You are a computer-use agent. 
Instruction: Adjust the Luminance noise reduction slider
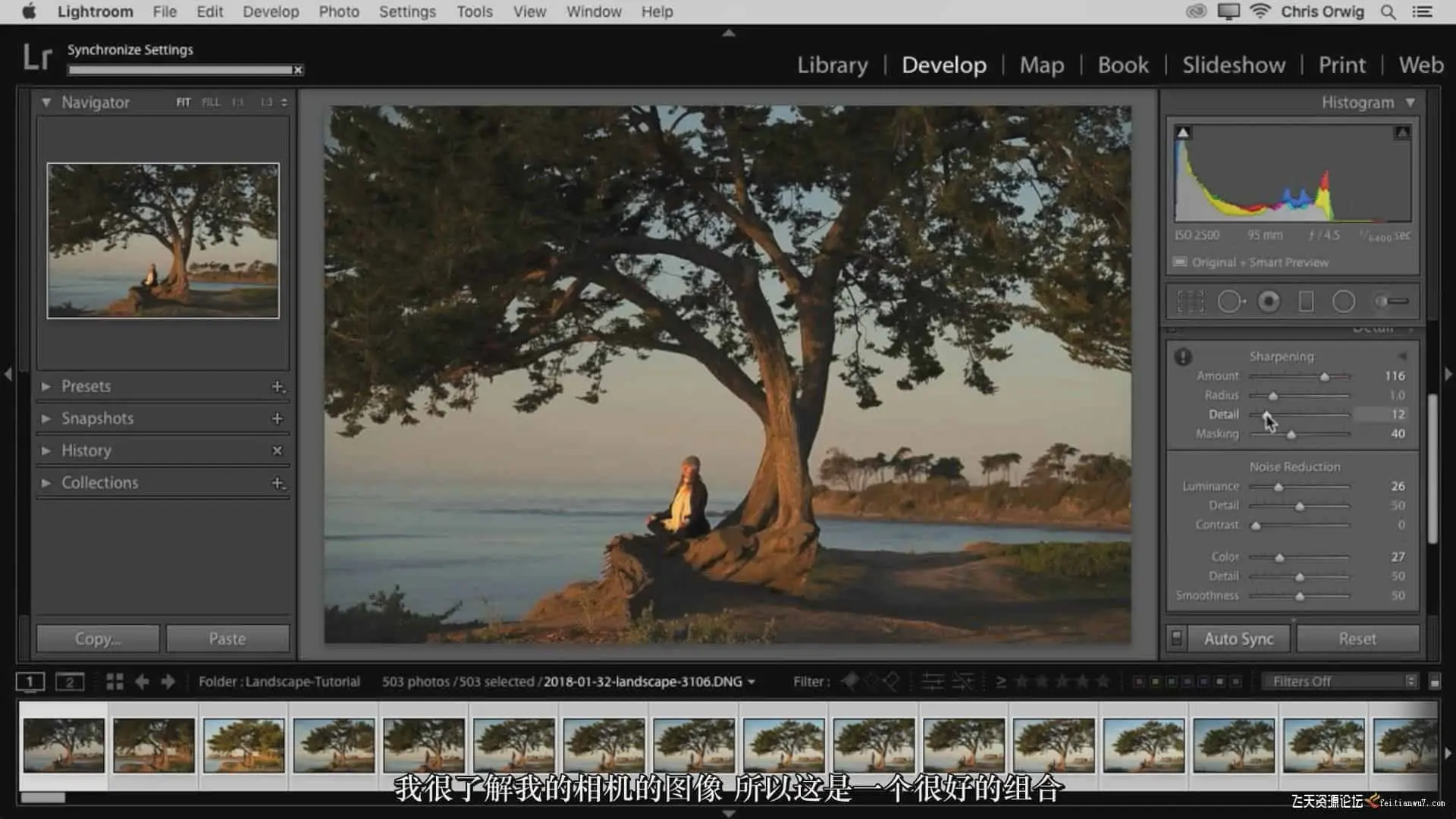(x=1278, y=487)
